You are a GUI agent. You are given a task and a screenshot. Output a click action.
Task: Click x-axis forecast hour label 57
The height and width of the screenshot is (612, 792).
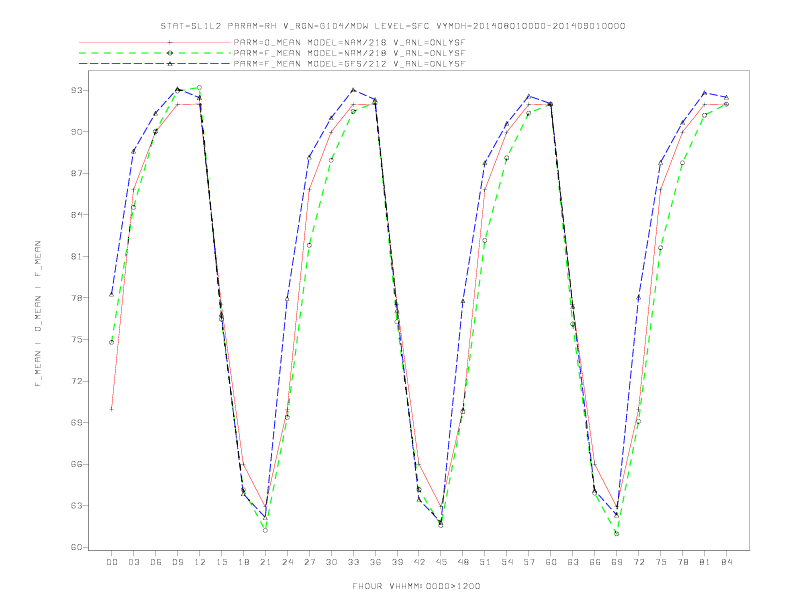[x=529, y=562]
